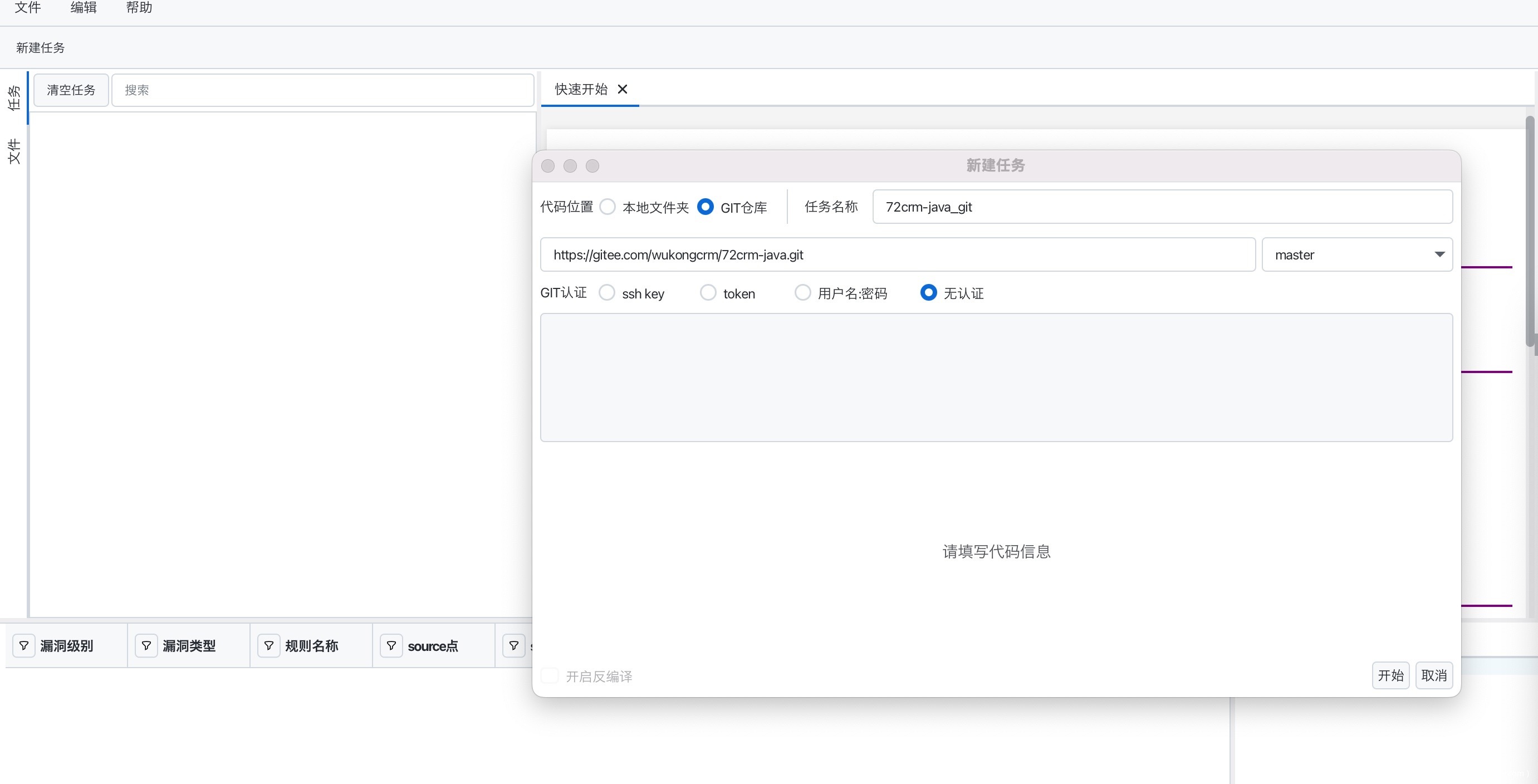Switch to the 文件 vertical sidebar tab
Image resolution: width=1538 pixels, height=784 pixels.
tap(14, 151)
